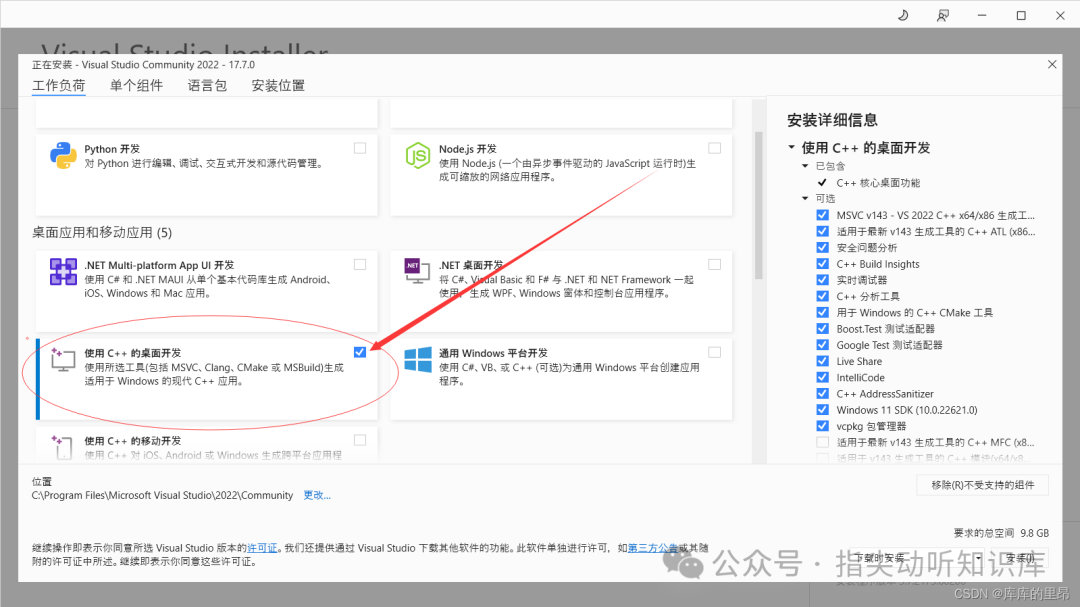Check the 通用 Windows 平台开发 workload box
Viewport: 1080px width, 607px height.
(x=714, y=352)
